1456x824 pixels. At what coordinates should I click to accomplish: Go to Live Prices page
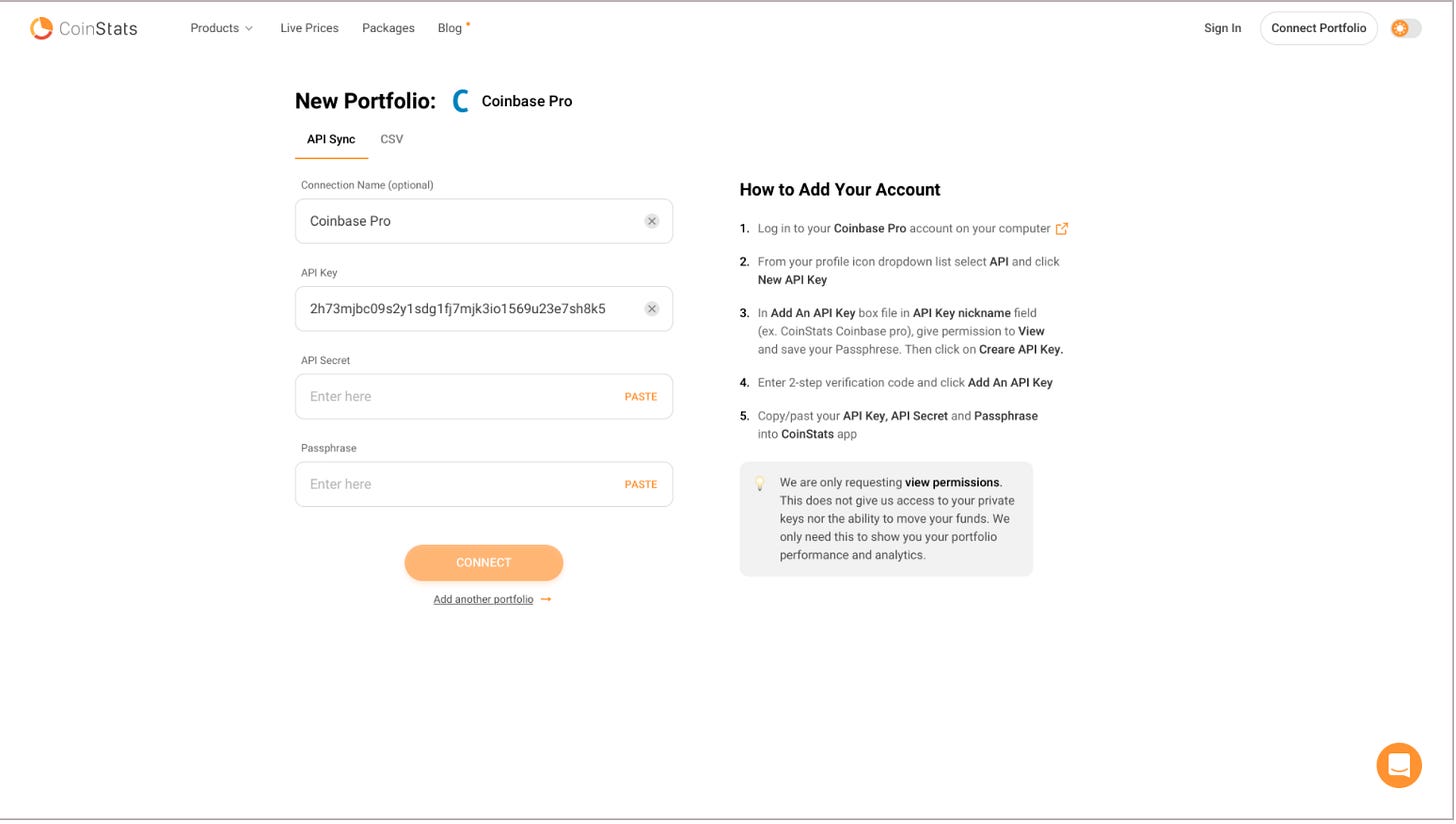pyautogui.click(x=309, y=28)
